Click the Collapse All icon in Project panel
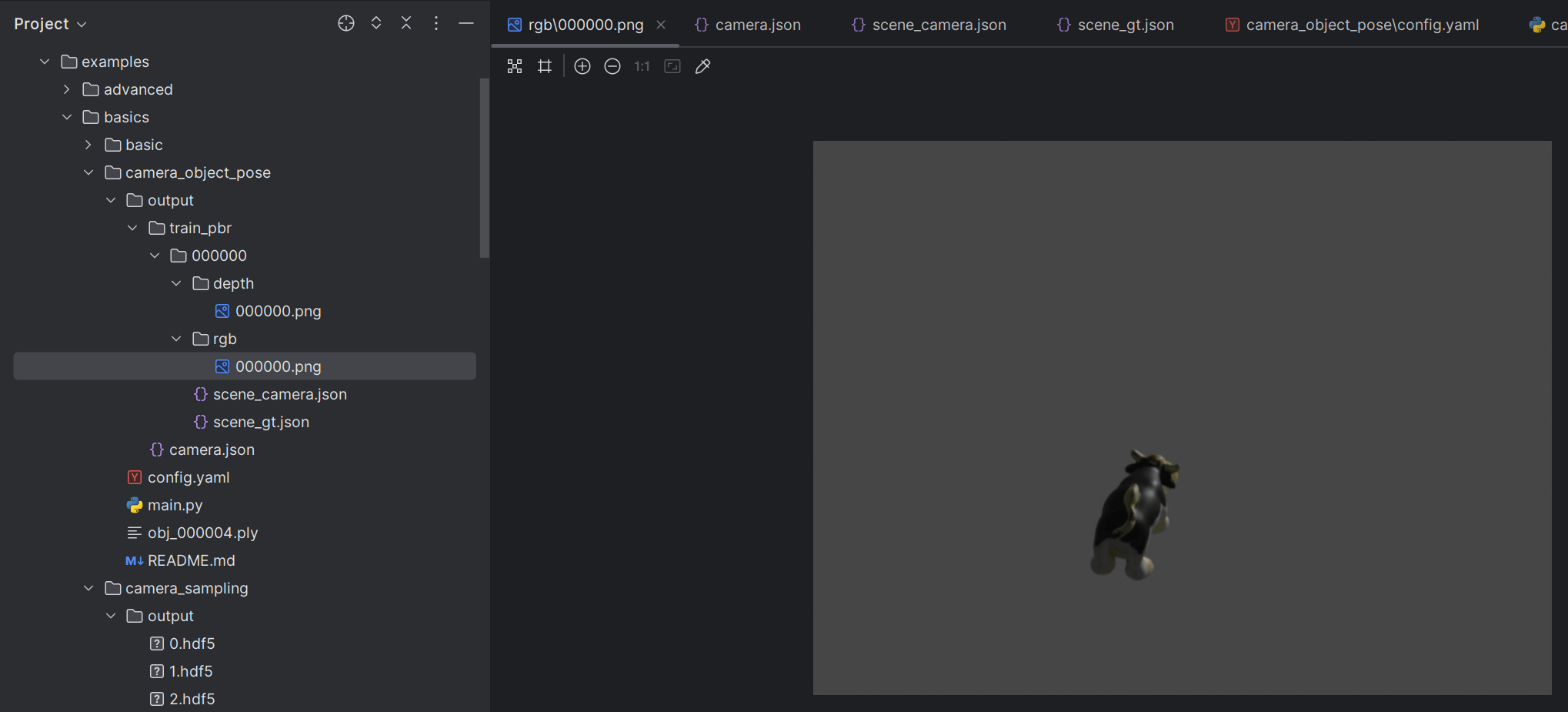This screenshot has width=1568, height=712. coord(406,24)
